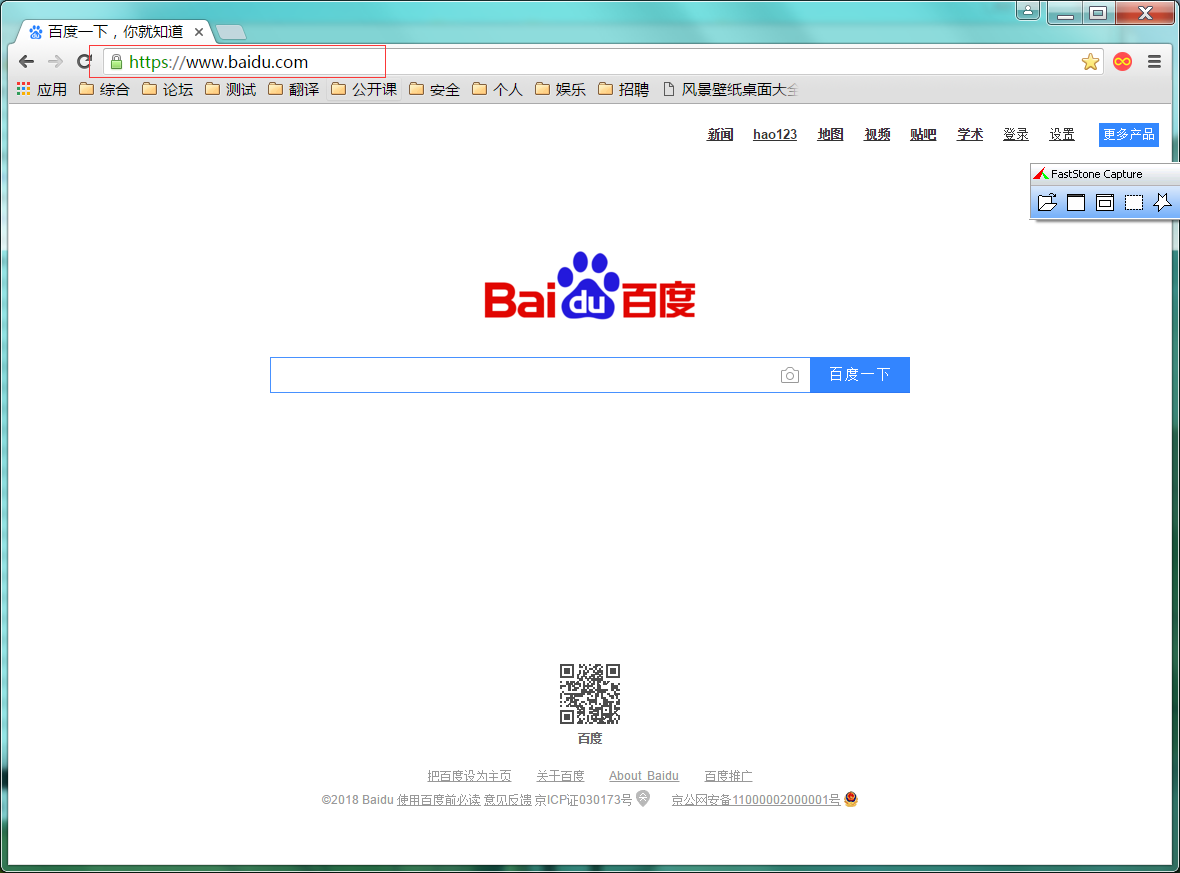Select FastStone capture window object icon

point(1105,202)
